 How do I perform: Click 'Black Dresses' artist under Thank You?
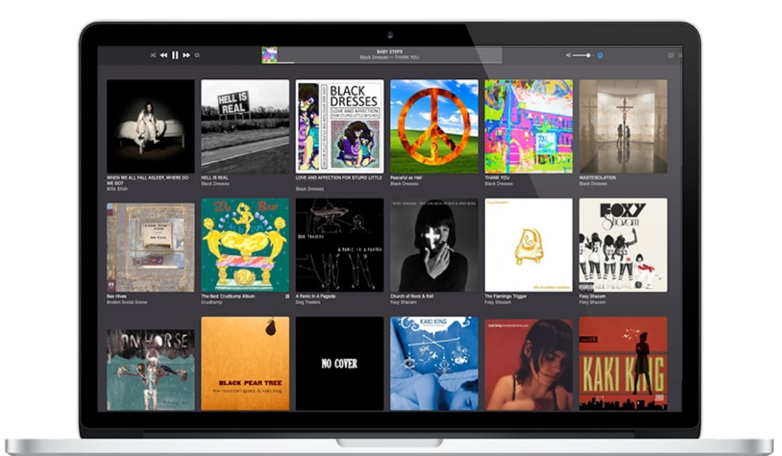[499, 184]
